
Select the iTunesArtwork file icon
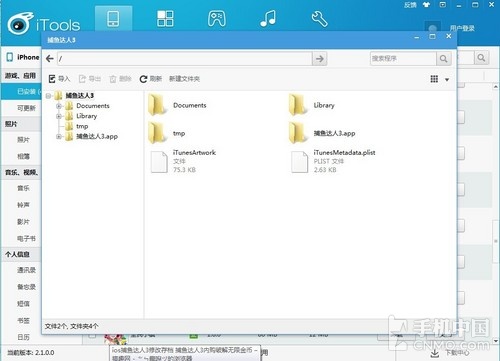(x=159, y=162)
